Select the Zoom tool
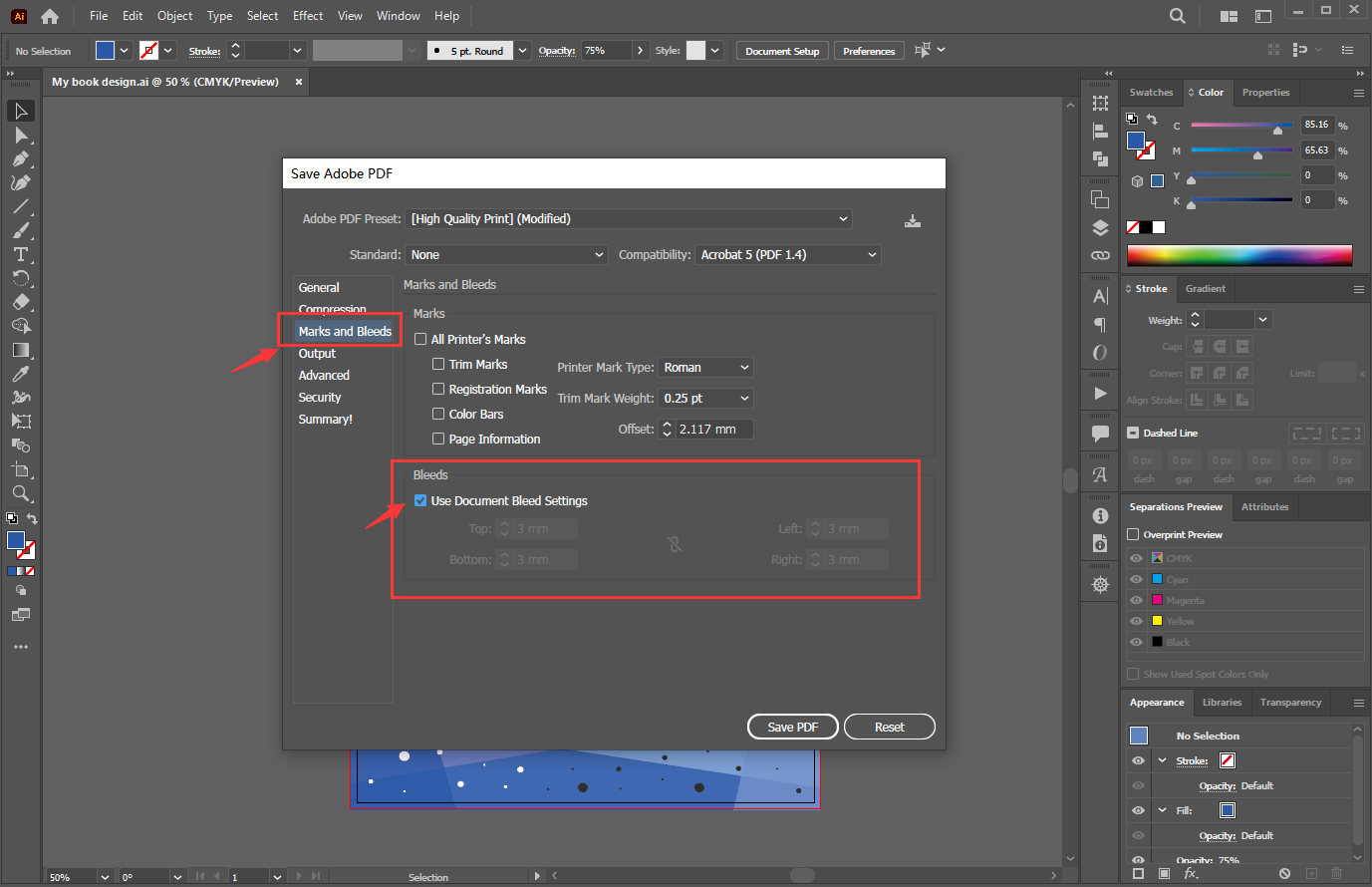Screen dimensions: 1372x887 tap(21, 493)
